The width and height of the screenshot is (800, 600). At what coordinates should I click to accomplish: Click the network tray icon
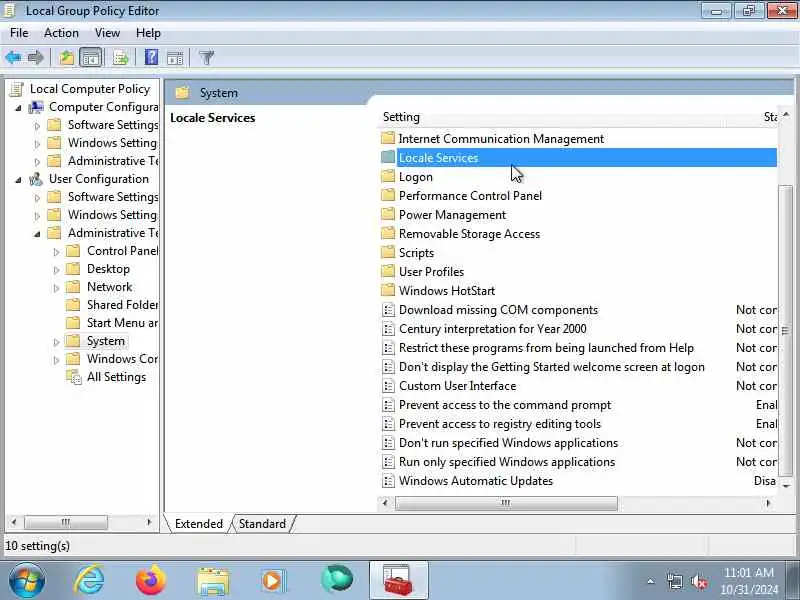674,581
